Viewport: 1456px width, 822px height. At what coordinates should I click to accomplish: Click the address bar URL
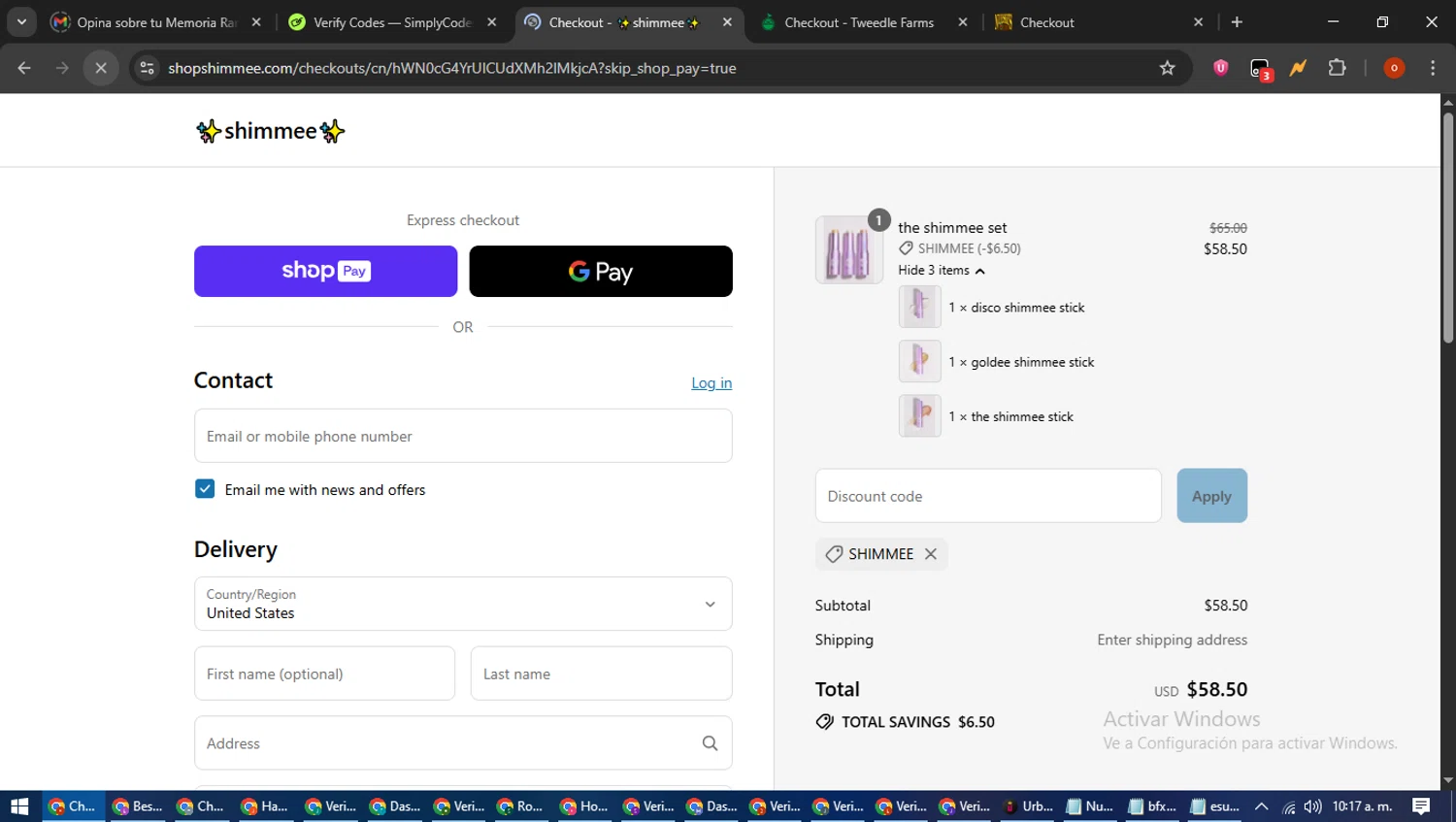452,68
